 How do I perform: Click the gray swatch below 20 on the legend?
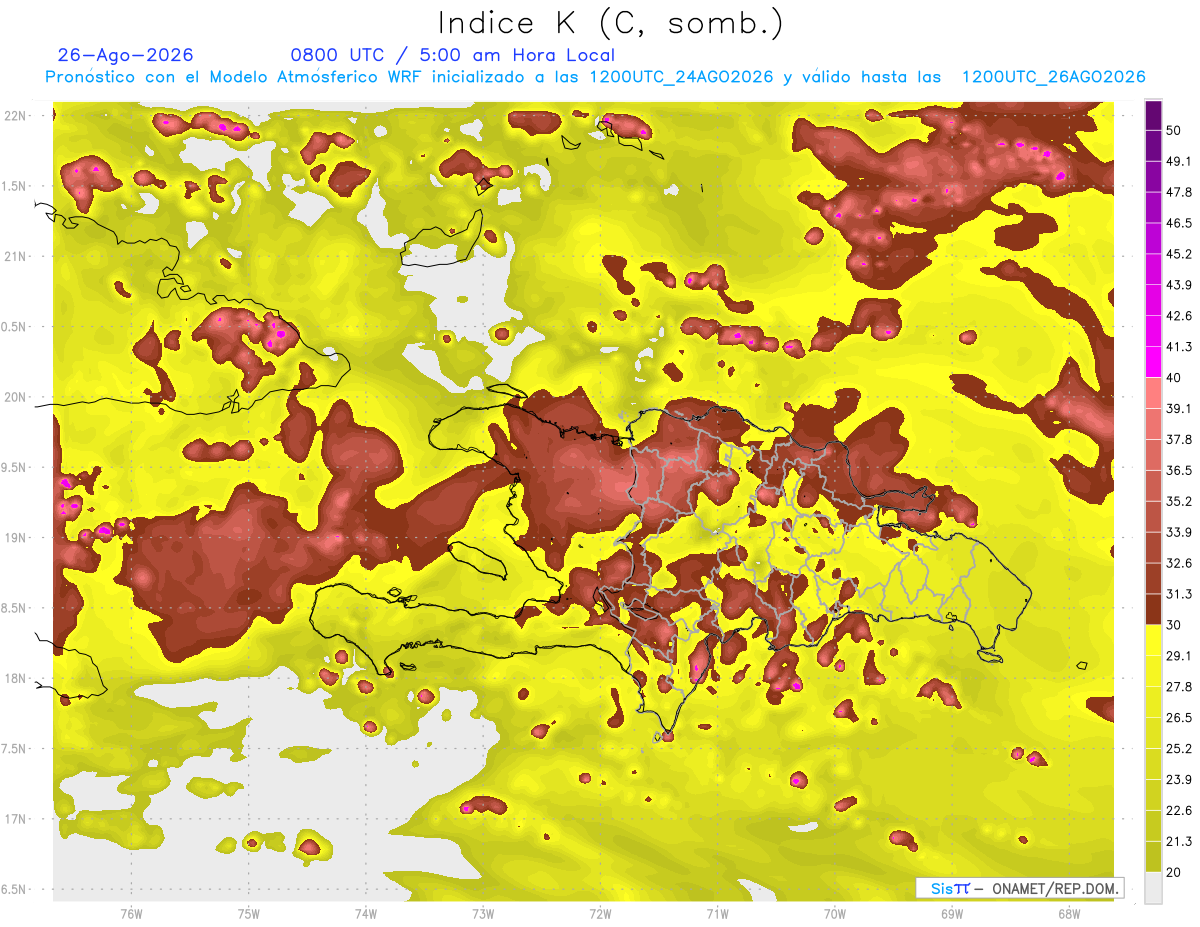1154,887
